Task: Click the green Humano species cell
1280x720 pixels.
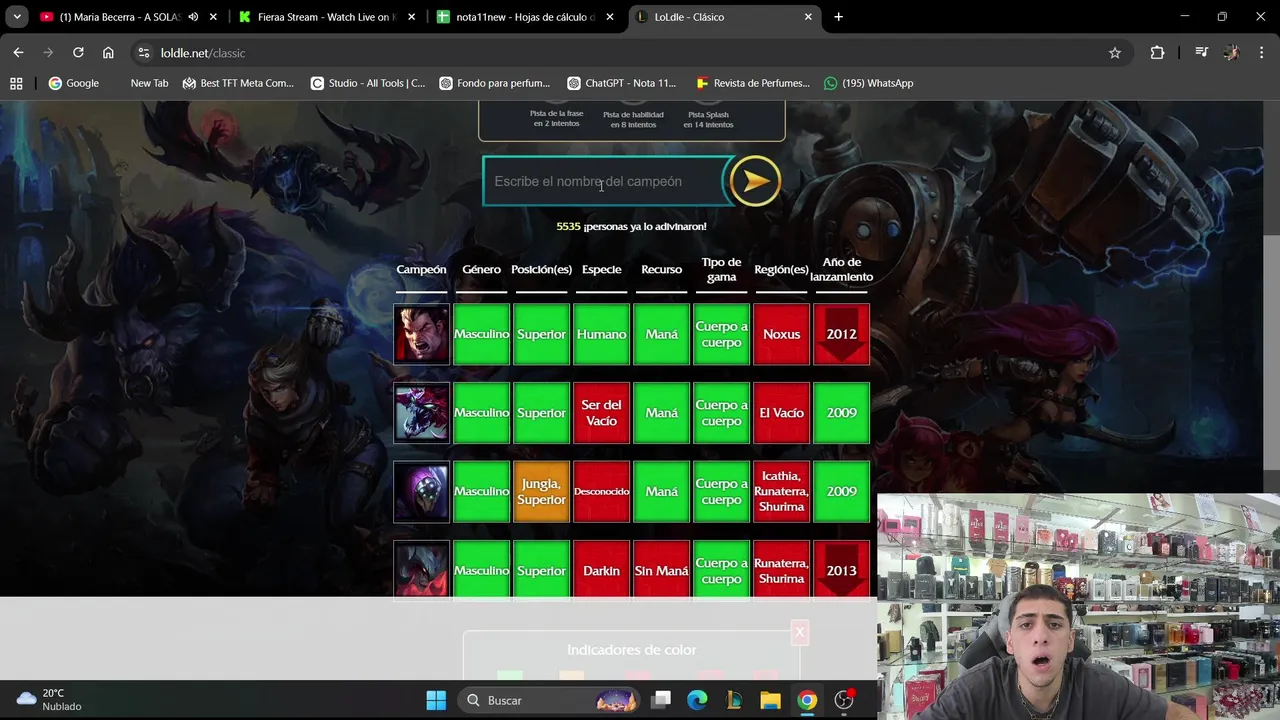Action: (601, 334)
